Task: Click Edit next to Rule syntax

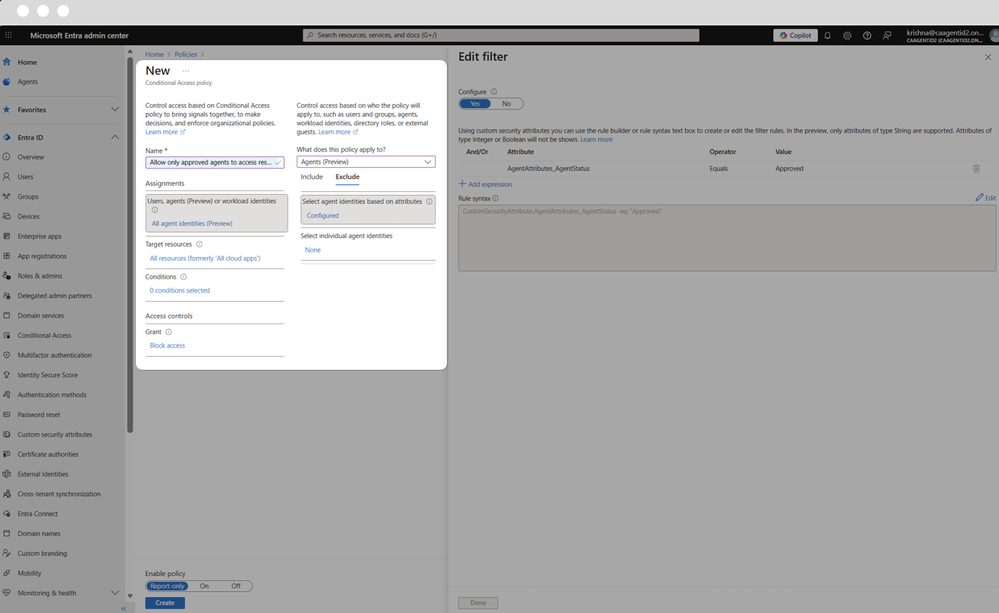Action: (986, 198)
